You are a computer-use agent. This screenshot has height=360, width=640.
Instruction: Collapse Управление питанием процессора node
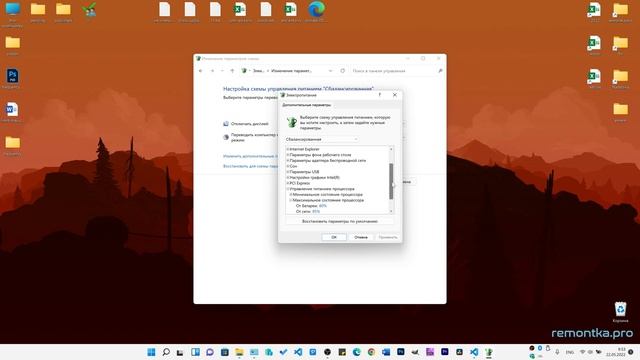click(287, 189)
